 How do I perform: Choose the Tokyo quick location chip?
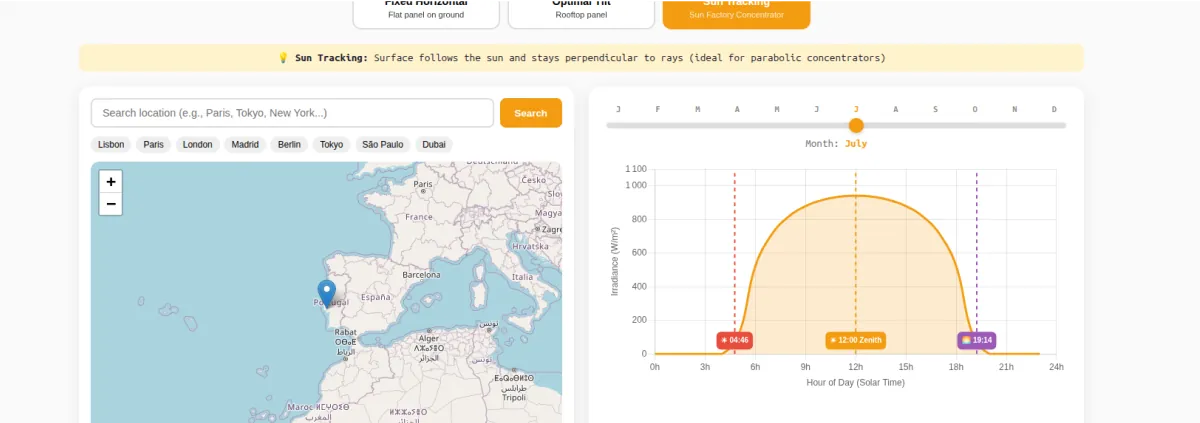pyautogui.click(x=331, y=144)
